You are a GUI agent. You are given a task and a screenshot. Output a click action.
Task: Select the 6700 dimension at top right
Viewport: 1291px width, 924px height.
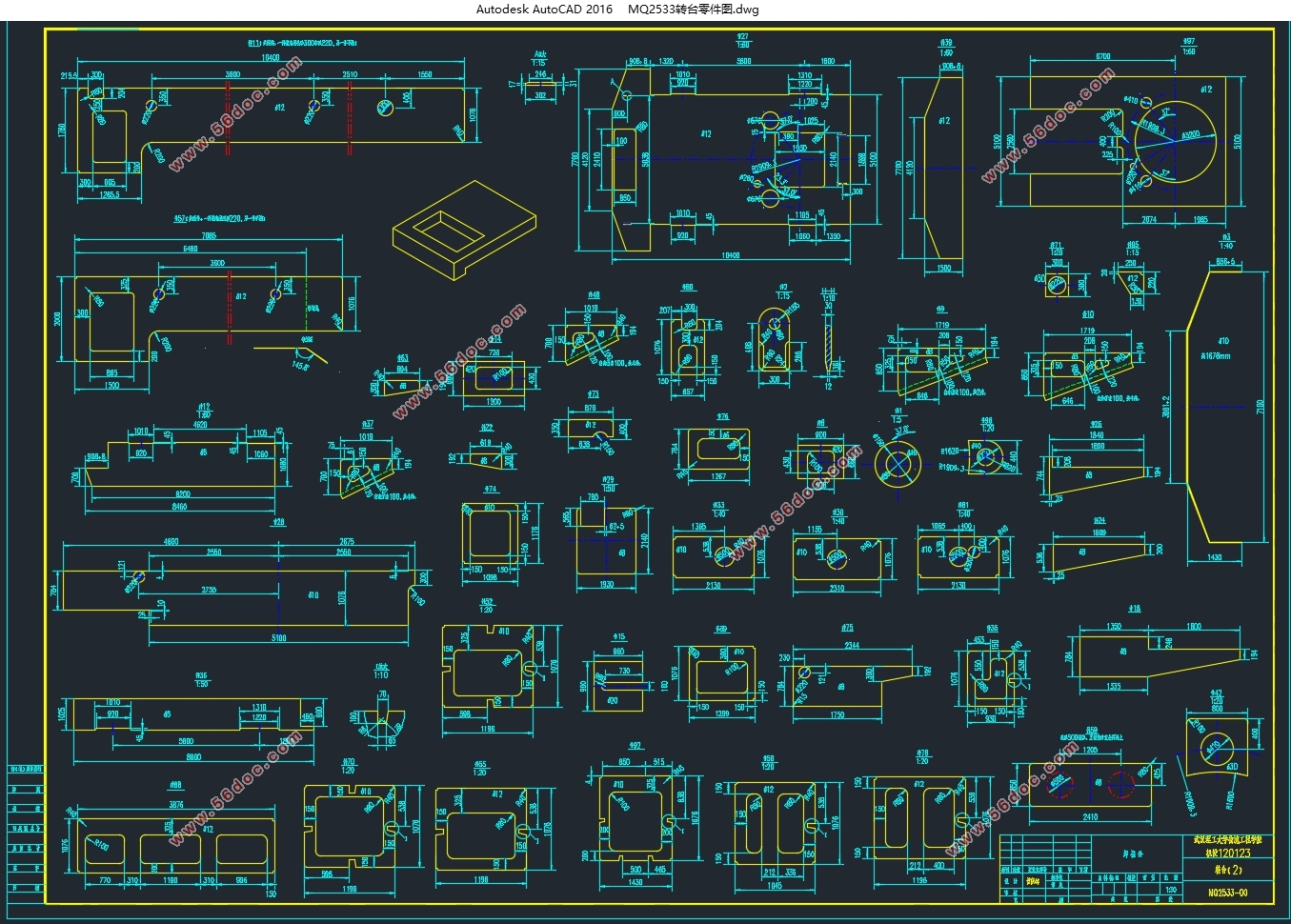pos(1103,56)
